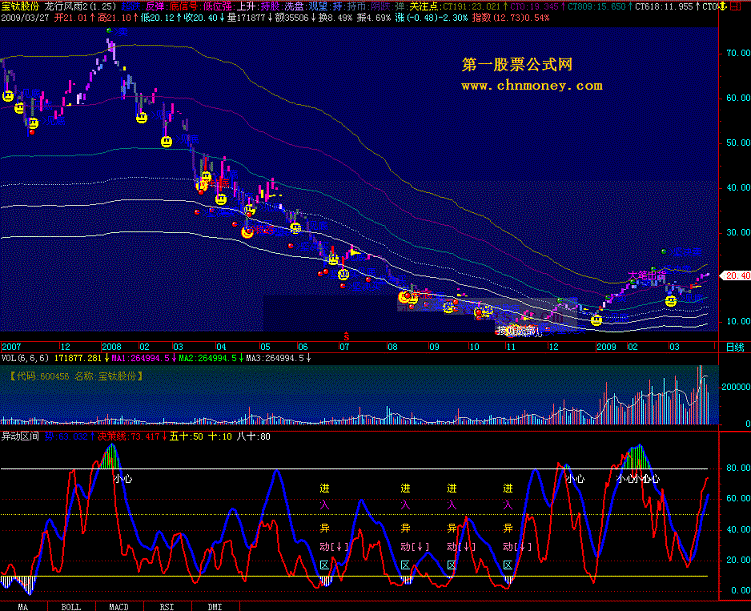The image size is (751, 611).
Task: Click the CT618:11.955 value
Action: (x=664, y=7)
